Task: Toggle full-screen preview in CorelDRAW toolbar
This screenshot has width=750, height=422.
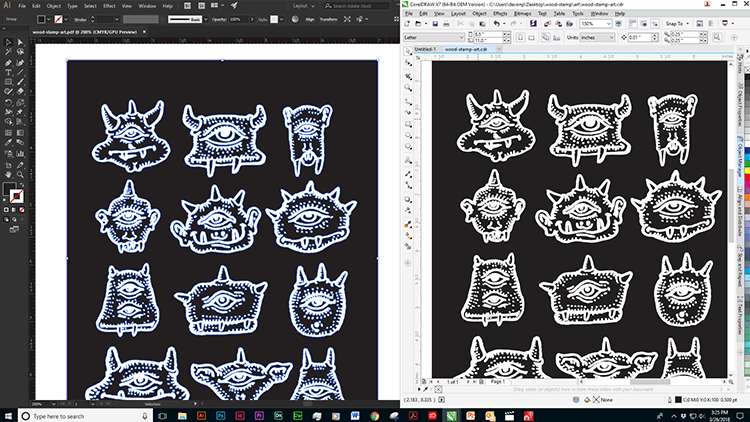Action: 617,23
